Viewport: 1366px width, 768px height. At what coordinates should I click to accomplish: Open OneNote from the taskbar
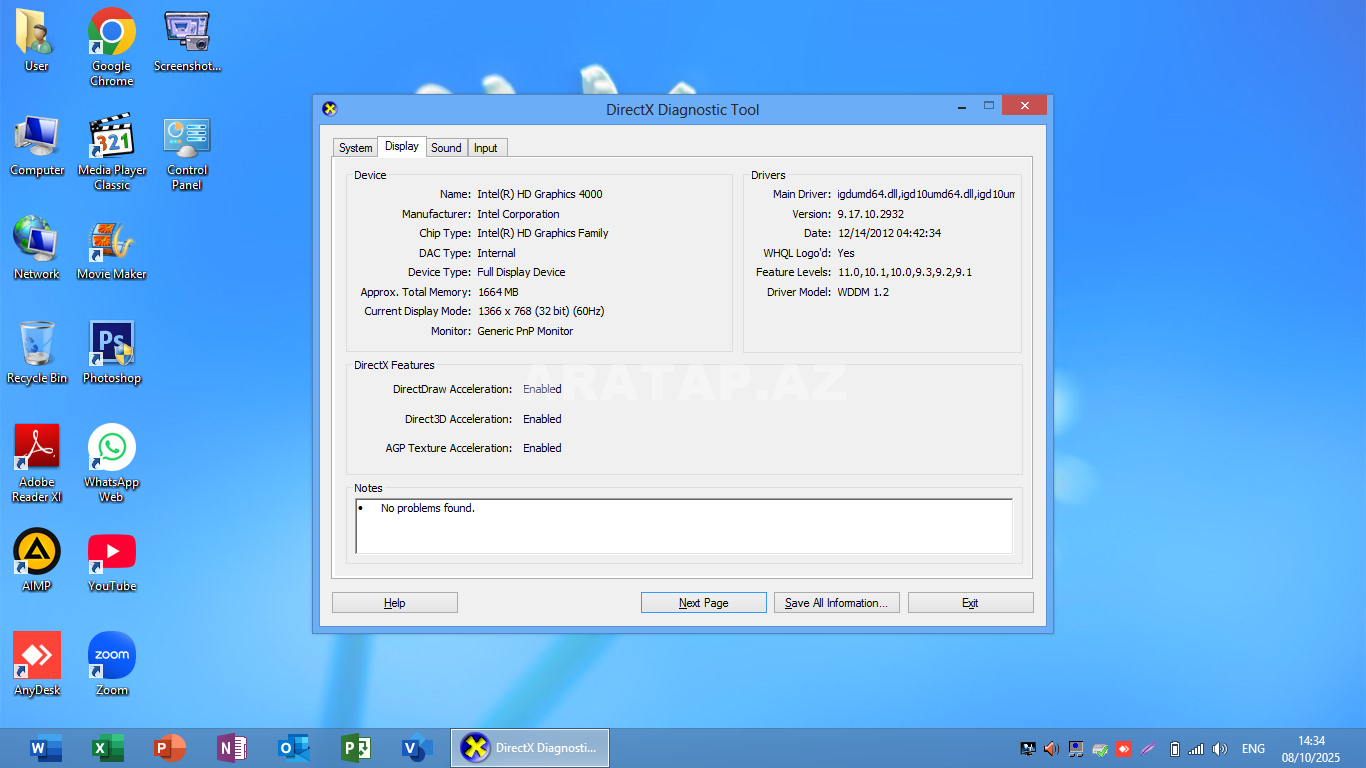(x=231, y=748)
